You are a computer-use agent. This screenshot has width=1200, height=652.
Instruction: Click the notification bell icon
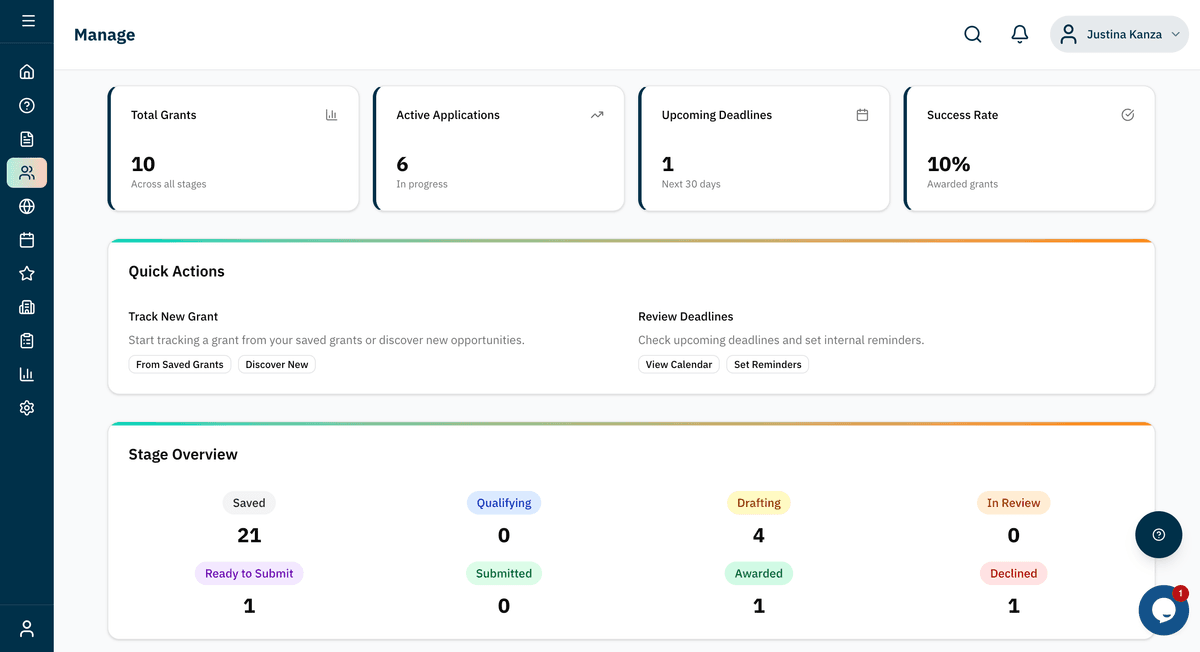point(1020,33)
